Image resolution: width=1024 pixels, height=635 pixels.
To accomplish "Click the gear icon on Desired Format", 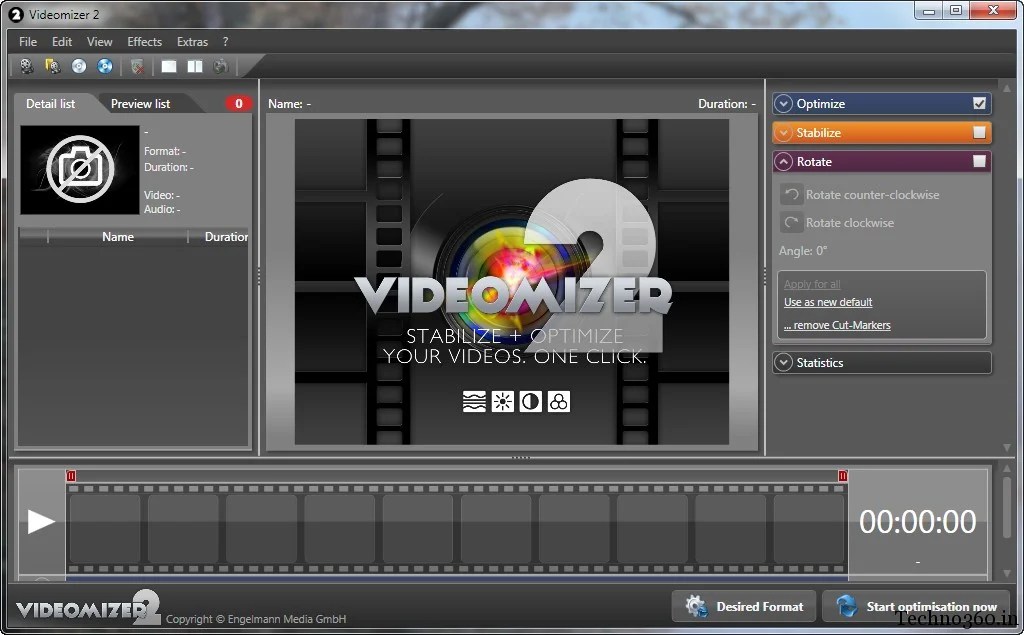I will (x=696, y=606).
